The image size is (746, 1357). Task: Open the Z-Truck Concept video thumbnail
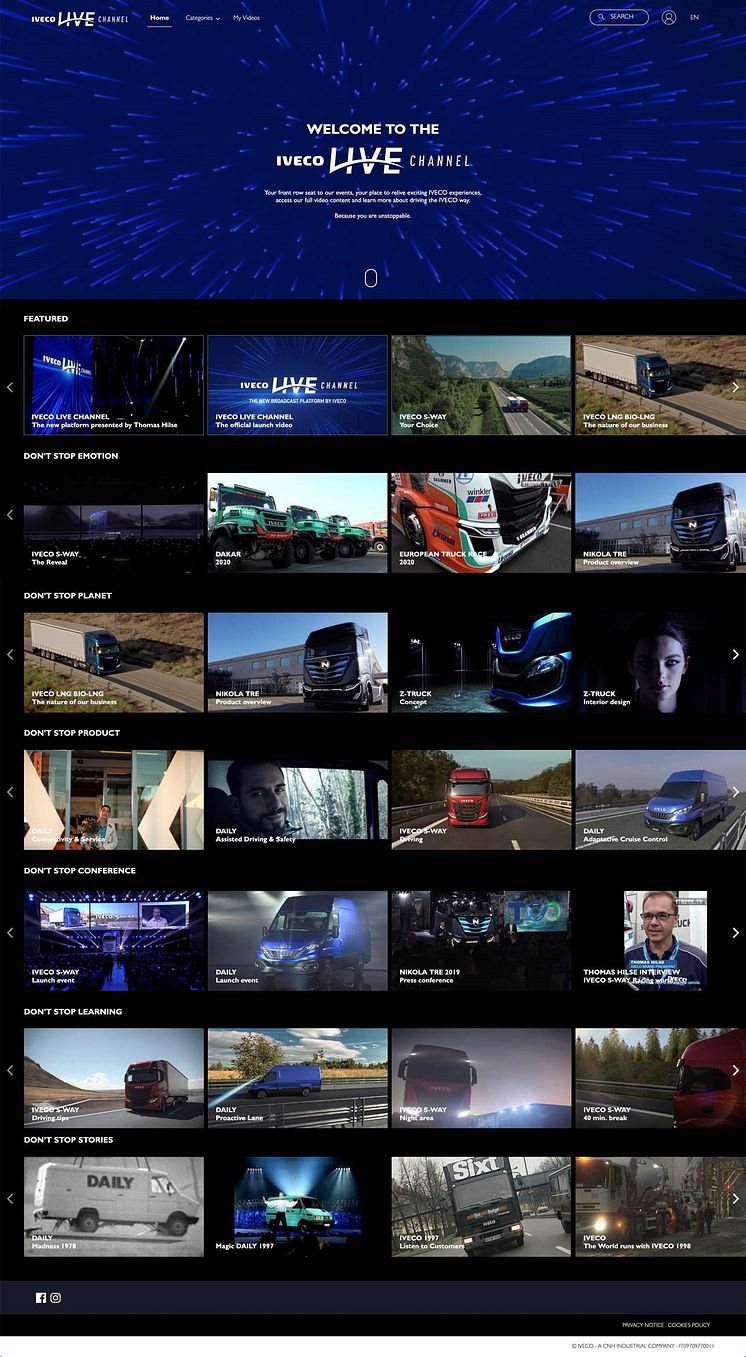point(481,662)
